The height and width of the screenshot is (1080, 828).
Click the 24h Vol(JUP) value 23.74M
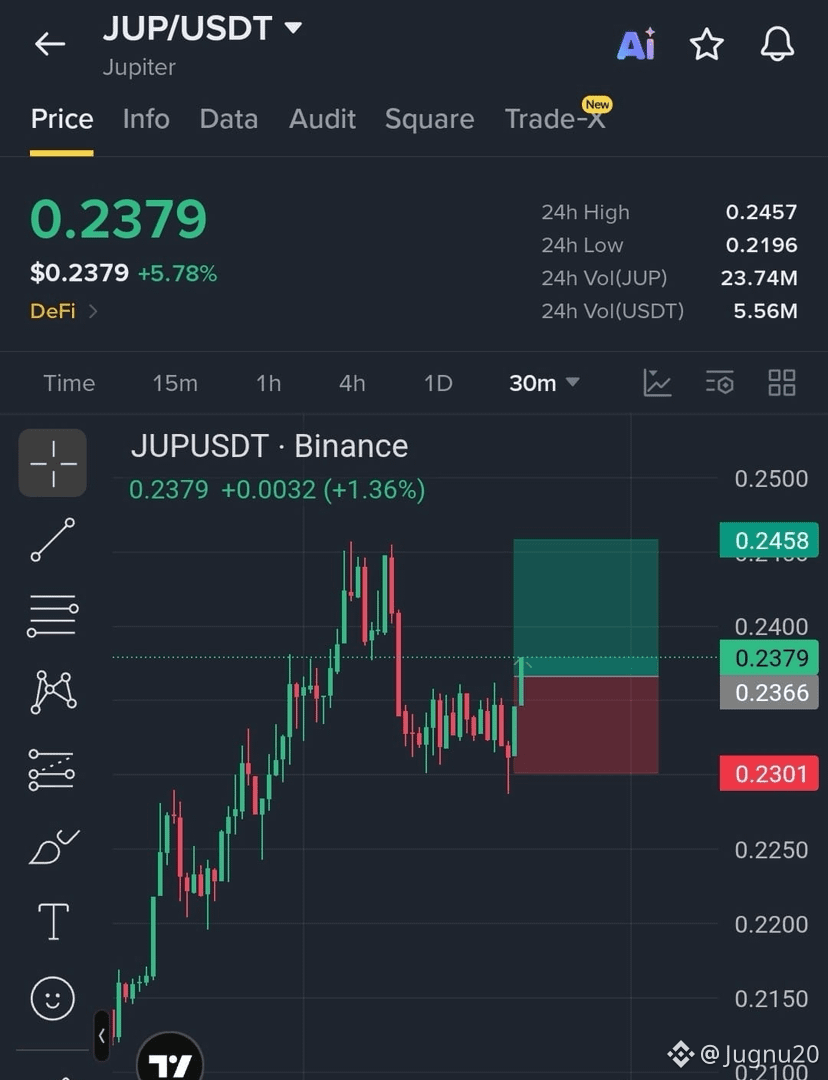click(x=759, y=278)
